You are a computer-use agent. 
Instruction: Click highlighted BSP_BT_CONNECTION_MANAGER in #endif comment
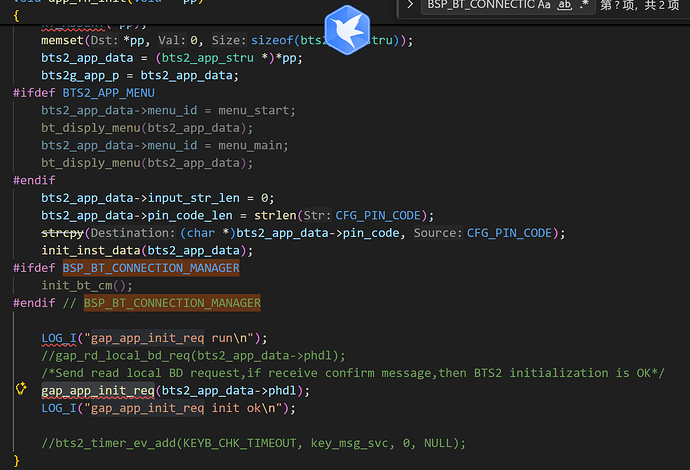(x=172, y=302)
